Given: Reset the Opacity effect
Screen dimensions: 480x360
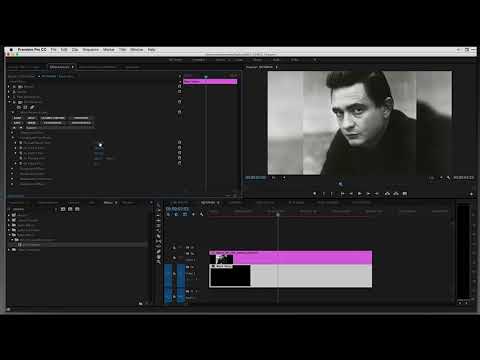Looking at the screenshot, I should click(180, 91).
